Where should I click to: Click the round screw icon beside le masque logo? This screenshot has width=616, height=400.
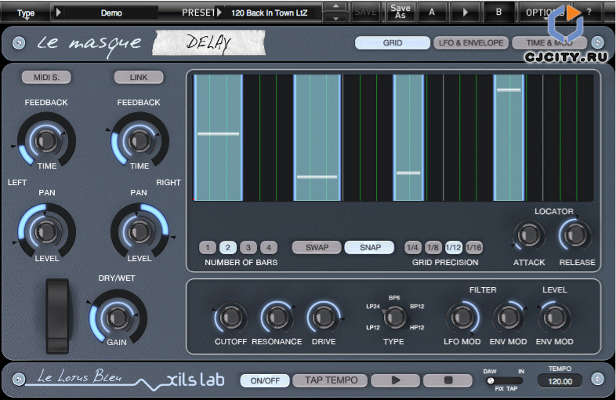point(18,43)
